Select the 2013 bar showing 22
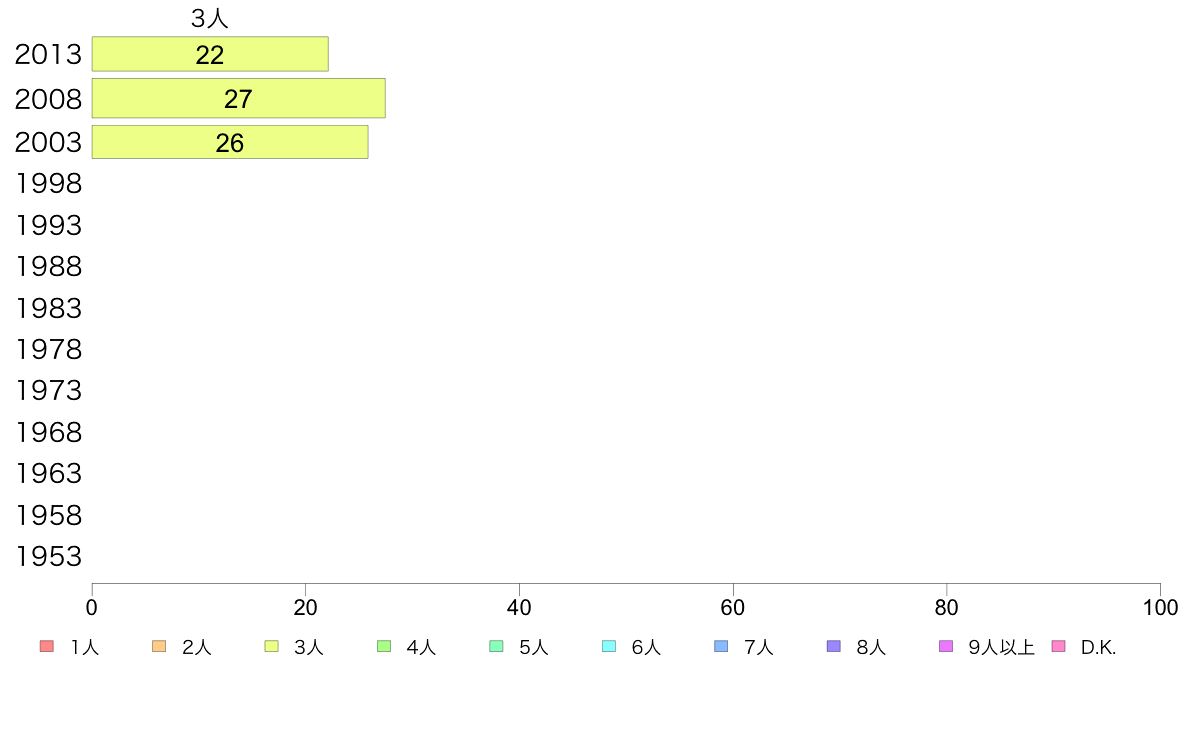Image resolution: width=1188 pixels, height=736 pixels. coord(210,55)
